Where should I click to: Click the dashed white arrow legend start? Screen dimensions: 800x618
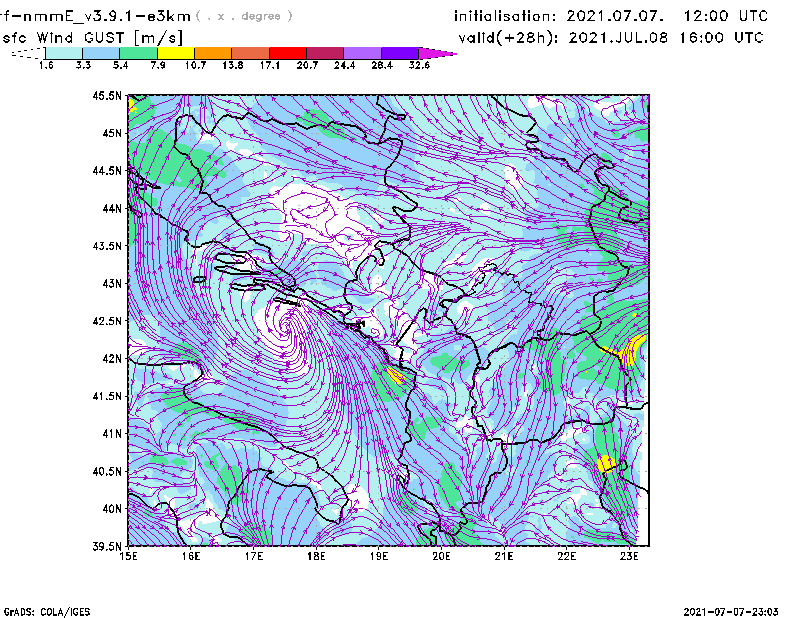coord(28,53)
